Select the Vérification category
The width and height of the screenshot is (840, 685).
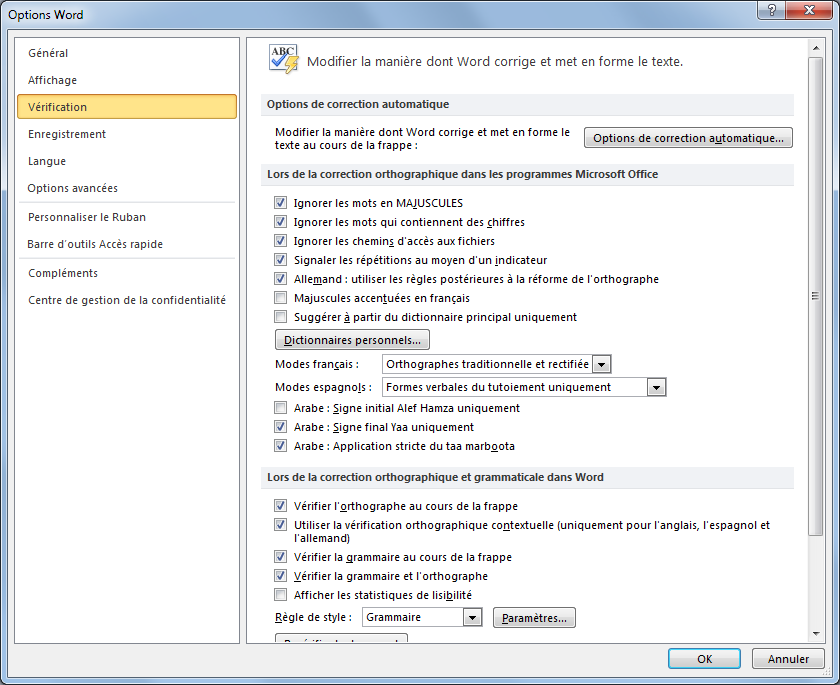[x=126, y=107]
